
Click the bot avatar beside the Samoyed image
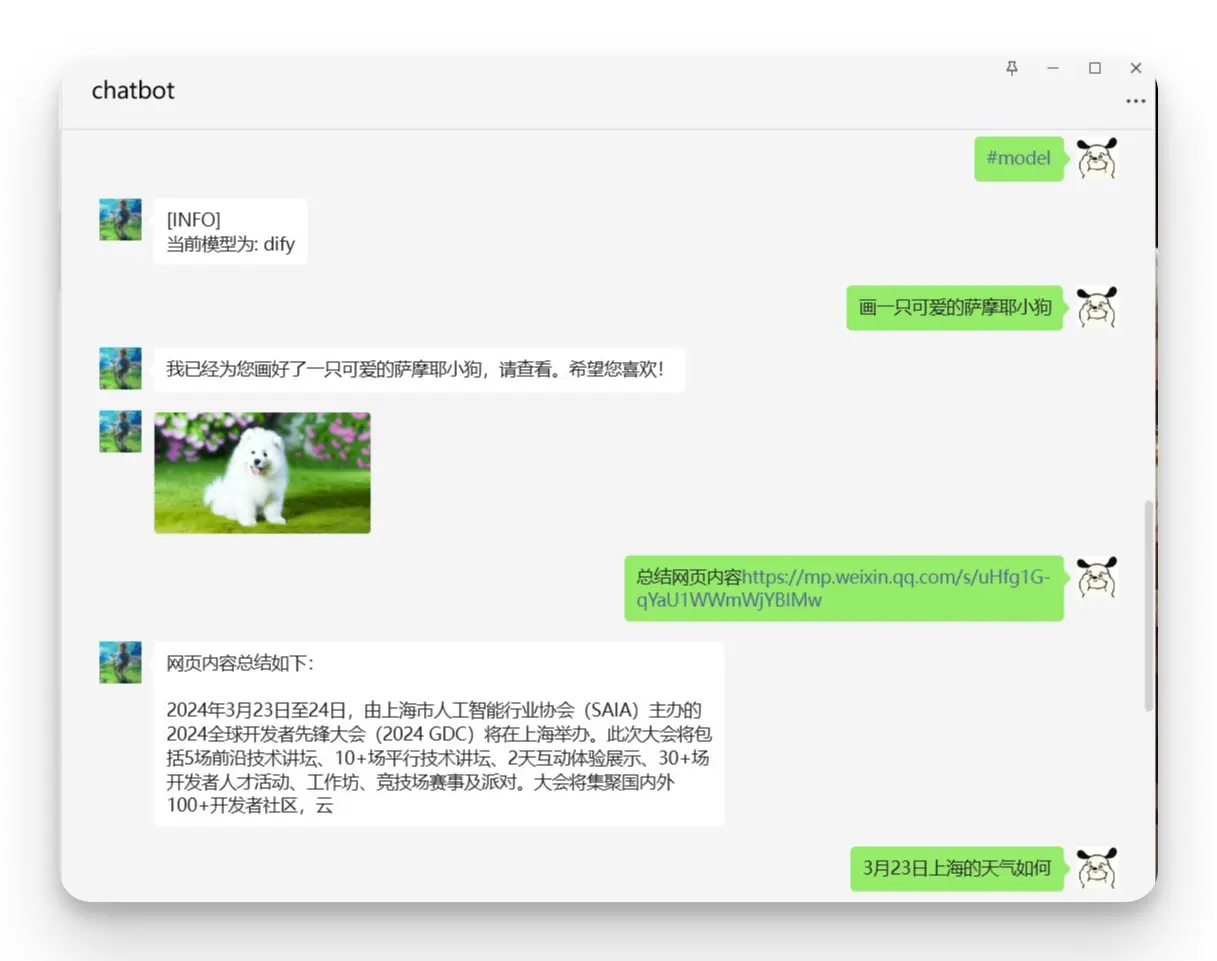(x=120, y=432)
